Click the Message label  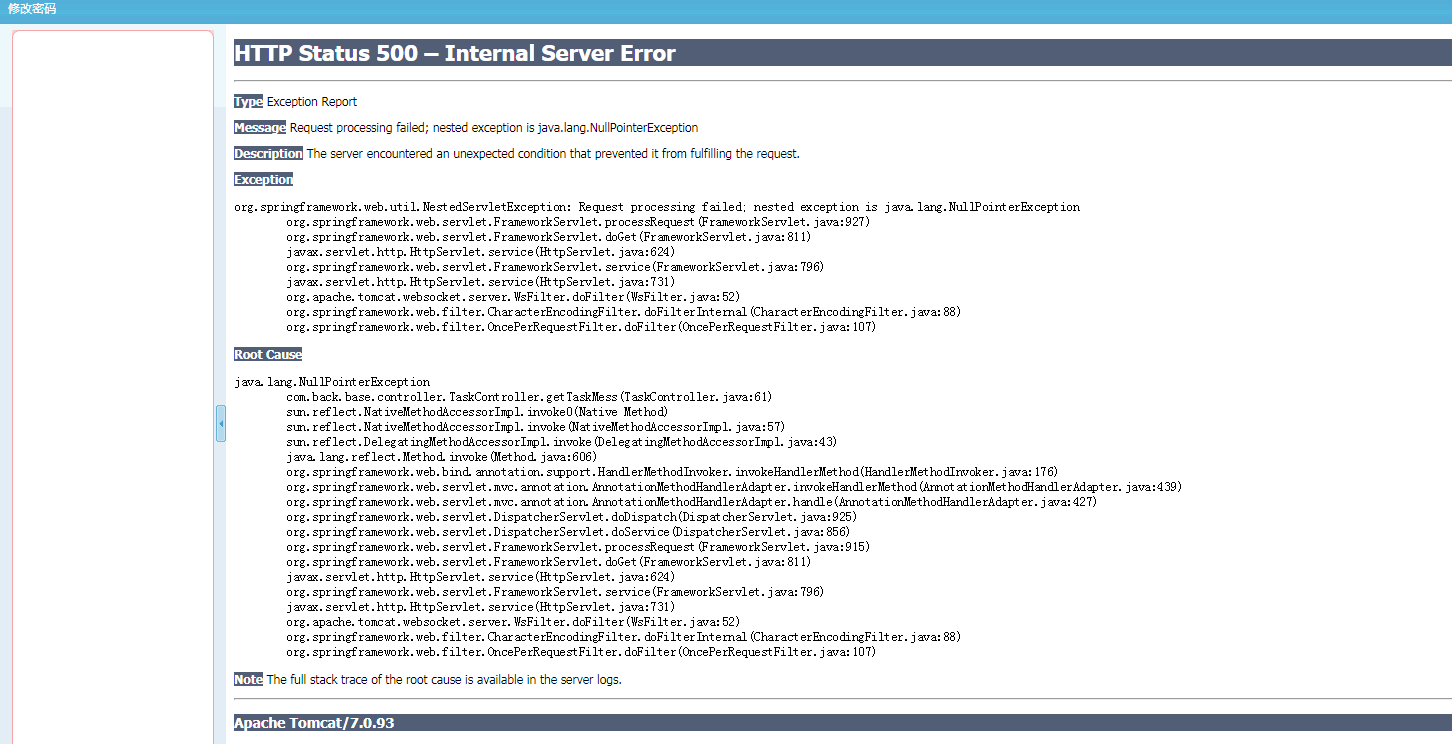(260, 128)
